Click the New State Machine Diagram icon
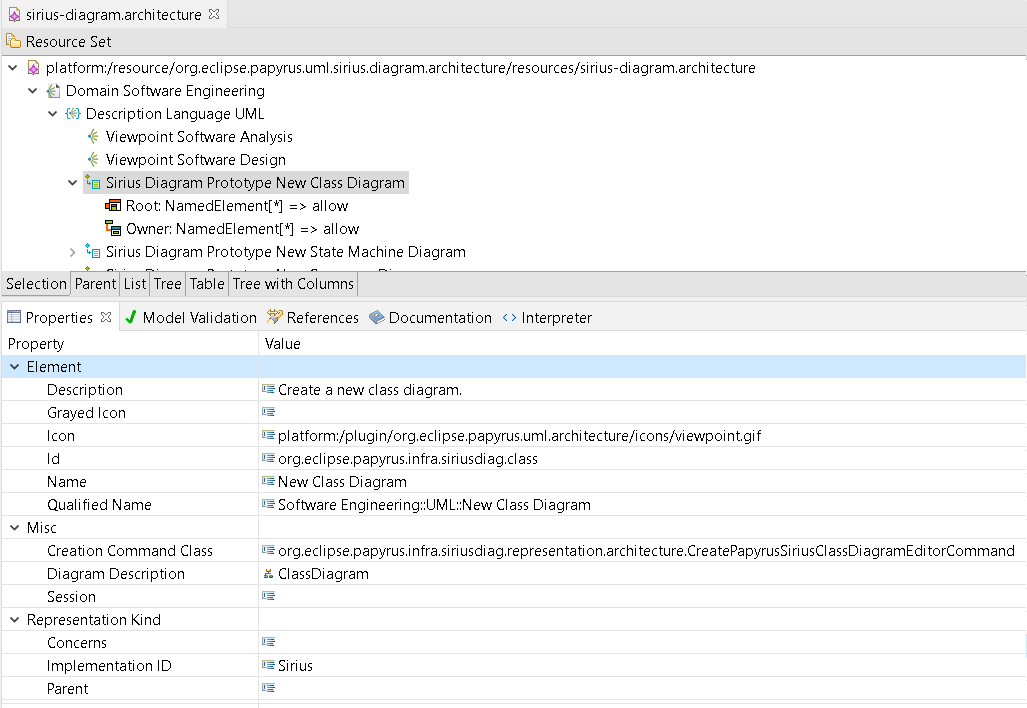Viewport: 1027px width, 708px height. 93,252
